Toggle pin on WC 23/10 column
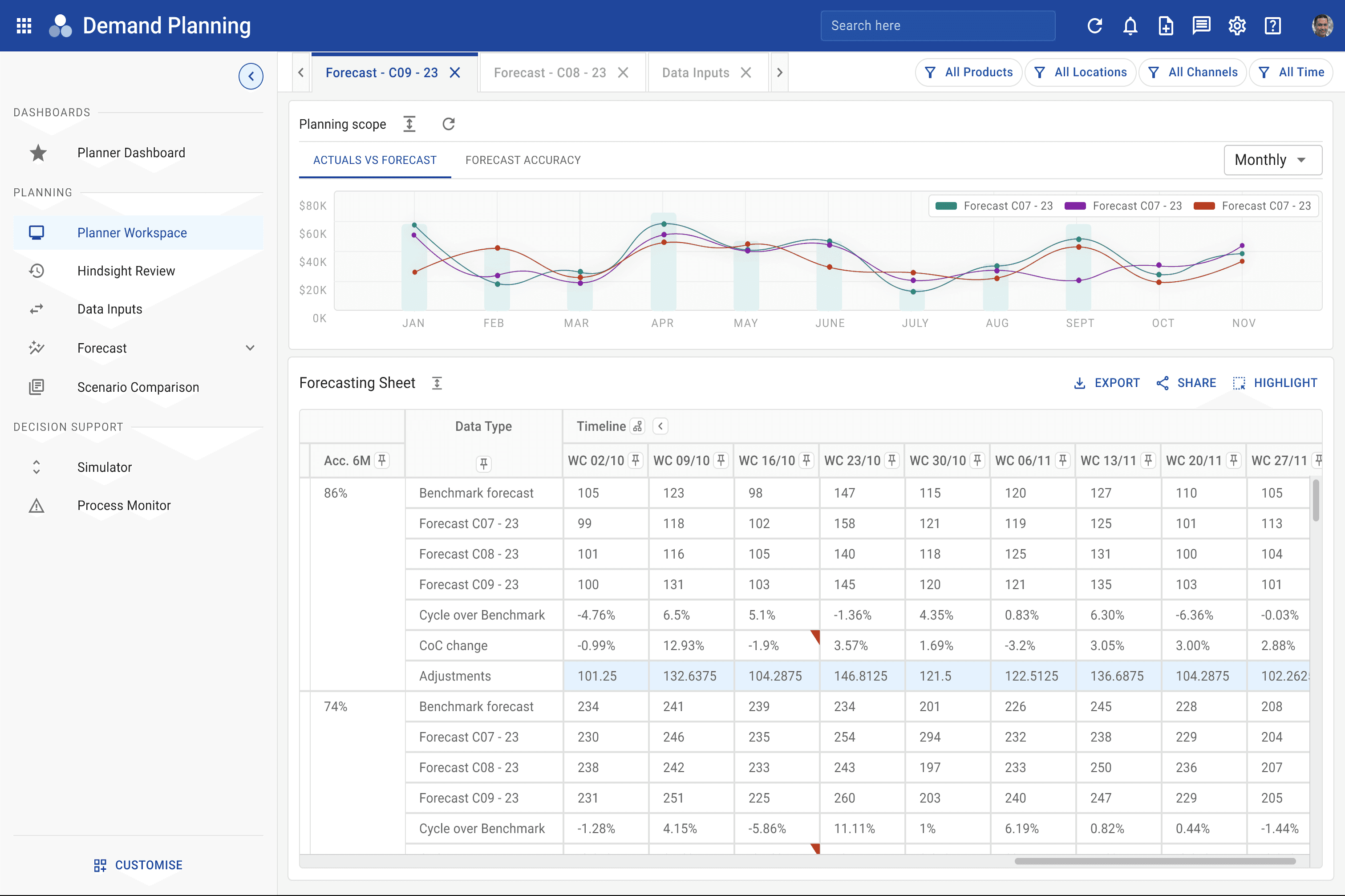This screenshot has height=896, width=1345. pos(892,460)
